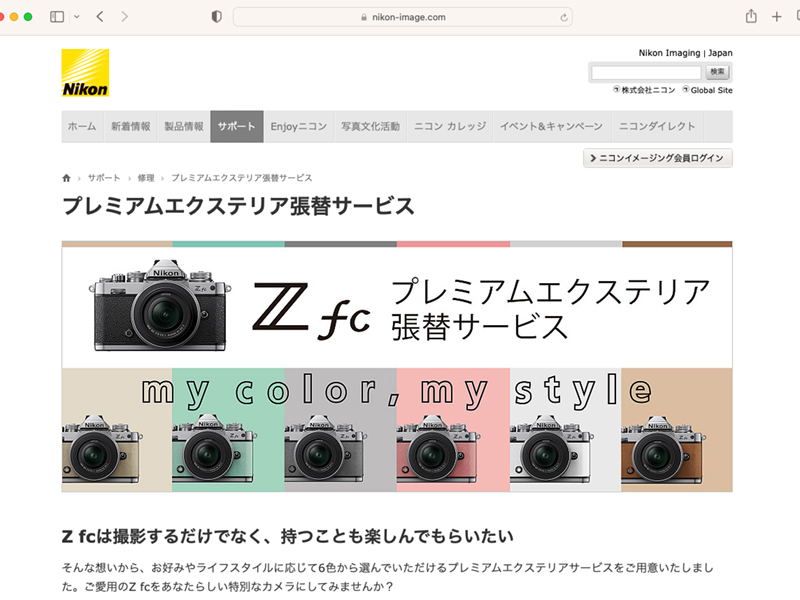Viewport: 800px width, 600px height.
Task: Click the forward navigation arrow
Action: point(124,16)
